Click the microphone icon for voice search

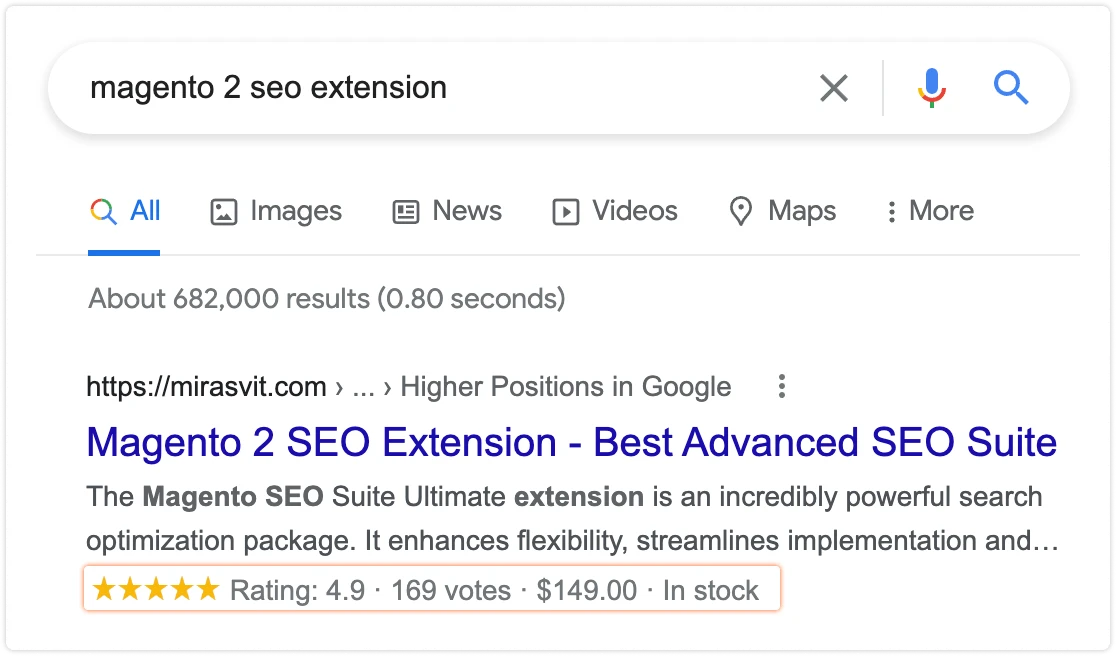click(931, 88)
